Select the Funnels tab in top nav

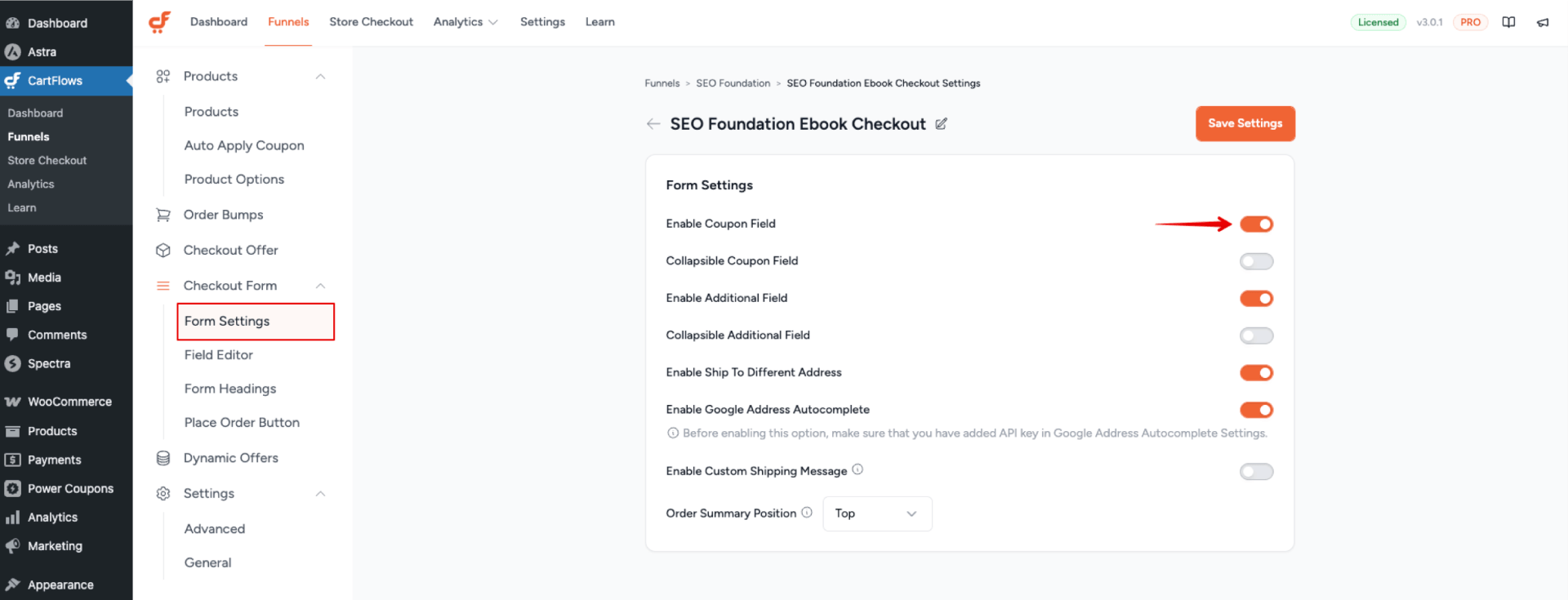pos(288,22)
